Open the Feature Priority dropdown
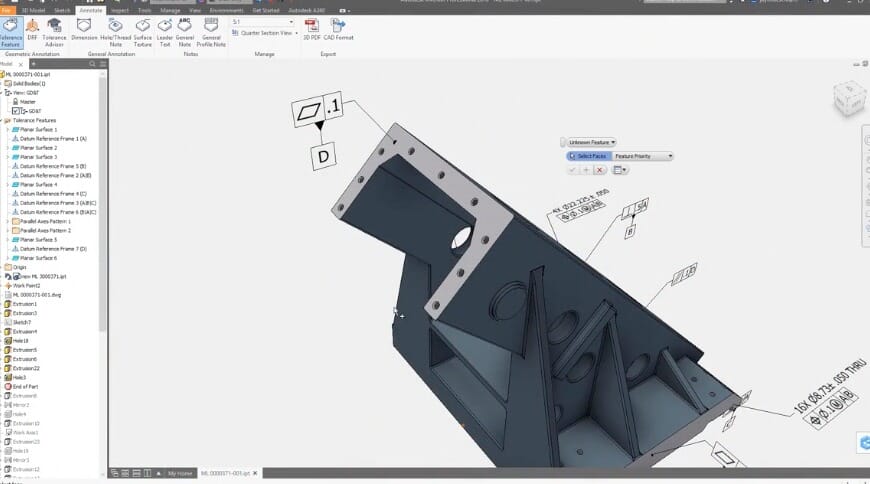The image size is (870, 484). click(642, 156)
